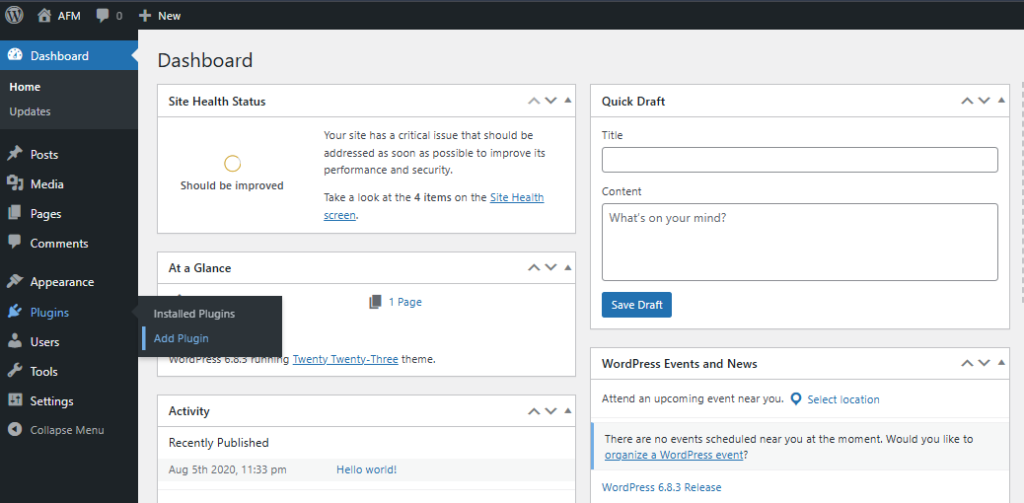Click the Quick Draft Title field
1024x503 pixels.
(x=799, y=160)
